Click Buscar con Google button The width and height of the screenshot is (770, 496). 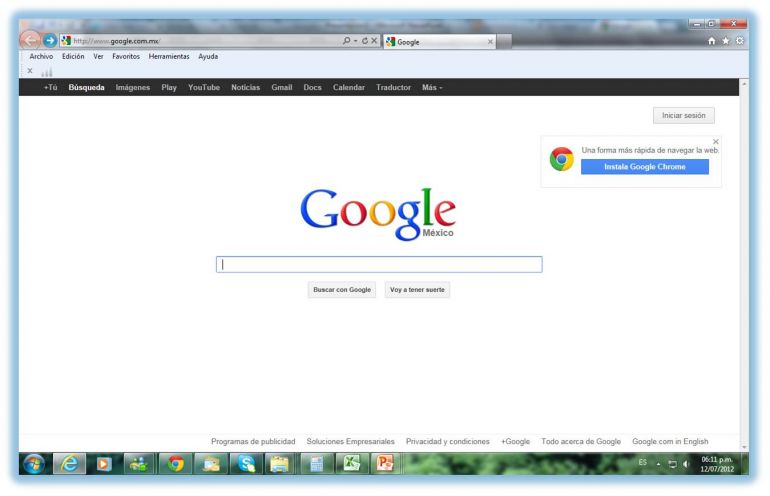[x=342, y=290]
